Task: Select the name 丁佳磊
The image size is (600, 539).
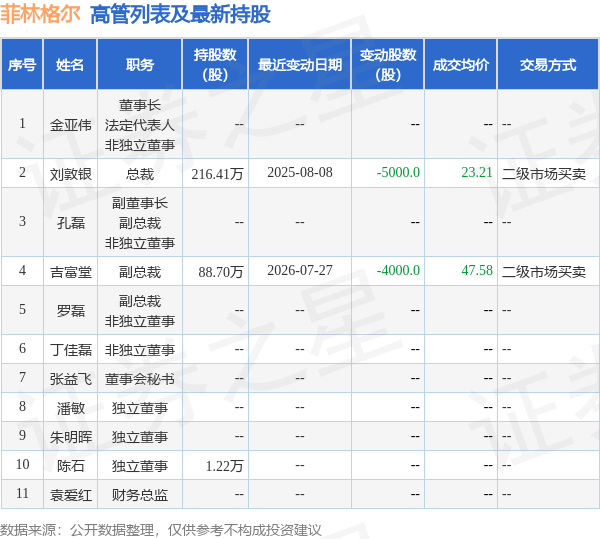Action: (70, 349)
